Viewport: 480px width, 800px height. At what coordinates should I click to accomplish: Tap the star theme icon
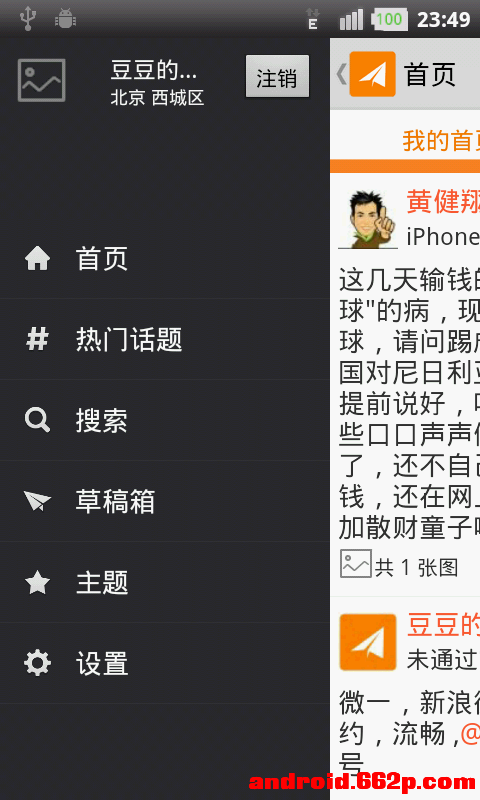point(38,582)
